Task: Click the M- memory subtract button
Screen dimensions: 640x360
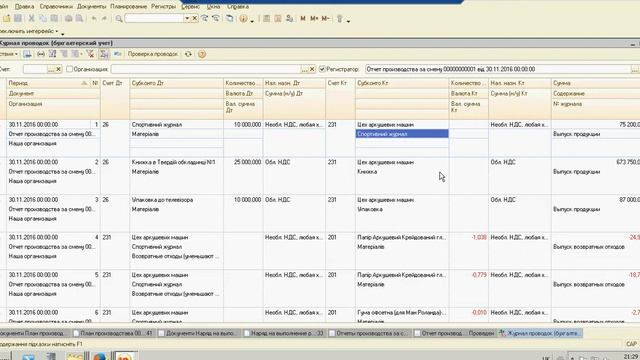Action: [325, 18]
